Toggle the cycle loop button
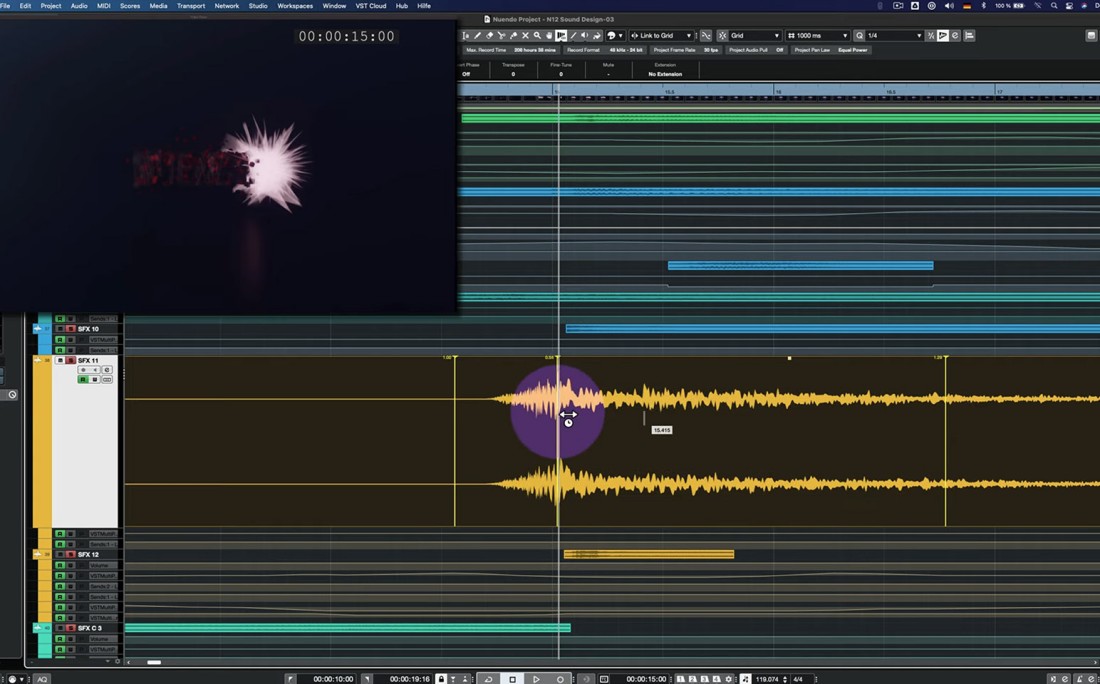Viewport: 1100px width, 684px height. (x=488, y=679)
